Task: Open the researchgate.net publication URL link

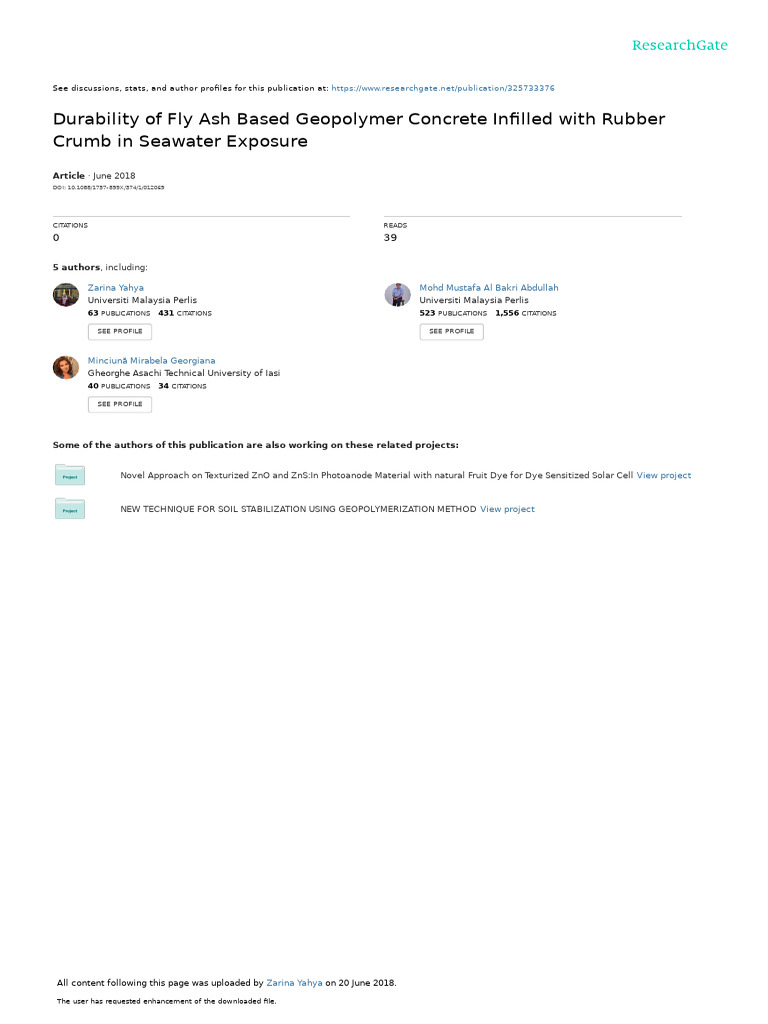Action: point(442,88)
